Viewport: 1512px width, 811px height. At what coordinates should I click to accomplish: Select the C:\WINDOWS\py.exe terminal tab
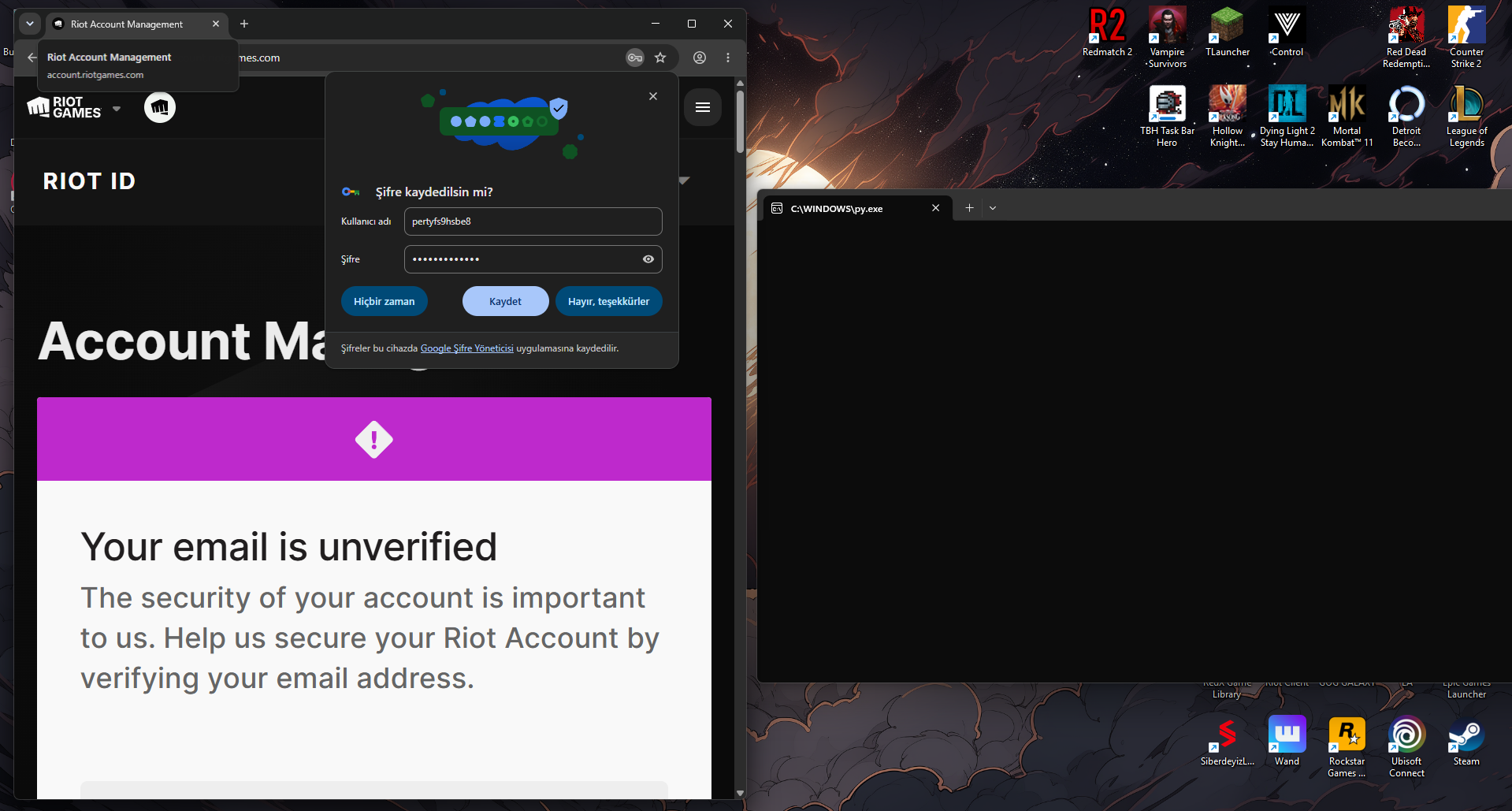click(x=857, y=208)
